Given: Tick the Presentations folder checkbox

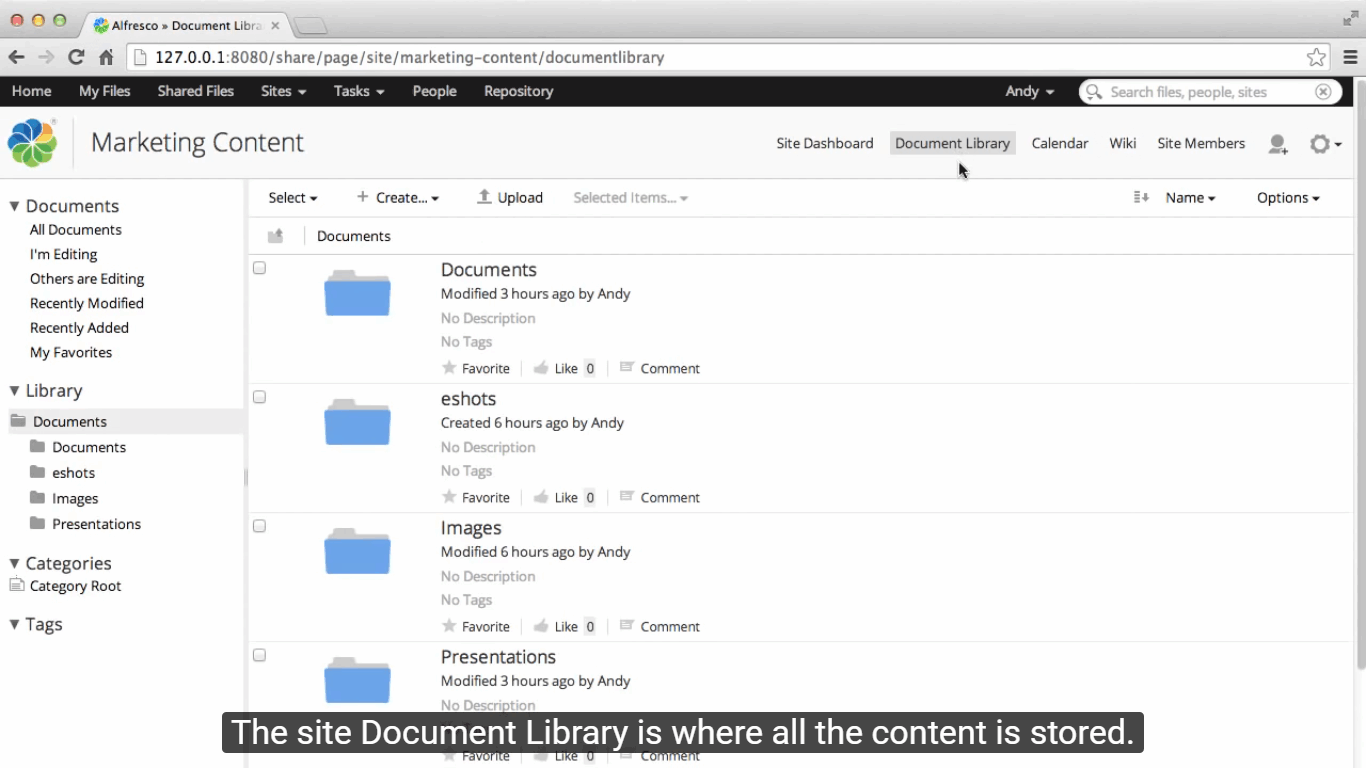Looking at the screenshot, I should point(259,655).
